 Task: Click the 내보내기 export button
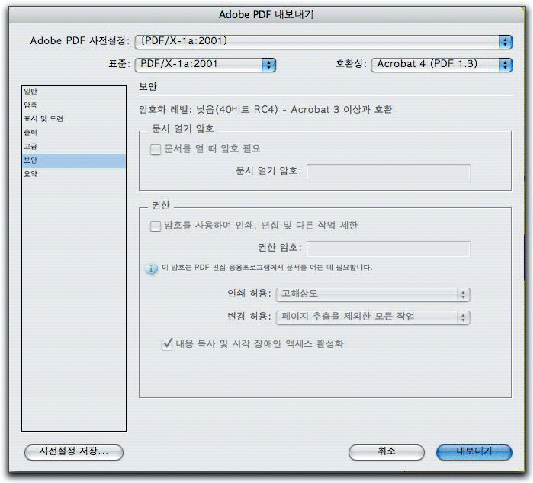pos(474,452)
